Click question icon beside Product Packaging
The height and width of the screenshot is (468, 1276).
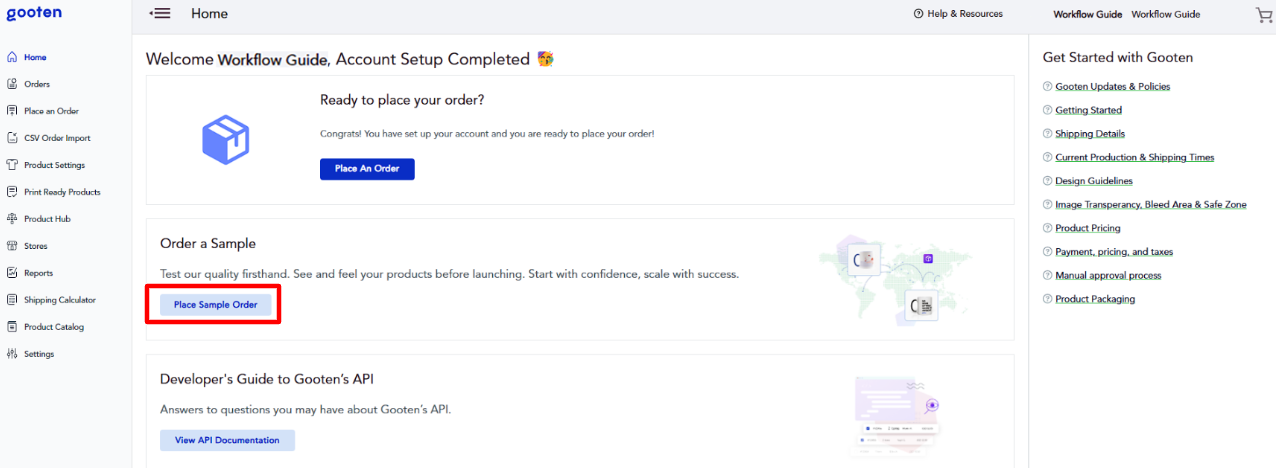(x=1047, y=299)
